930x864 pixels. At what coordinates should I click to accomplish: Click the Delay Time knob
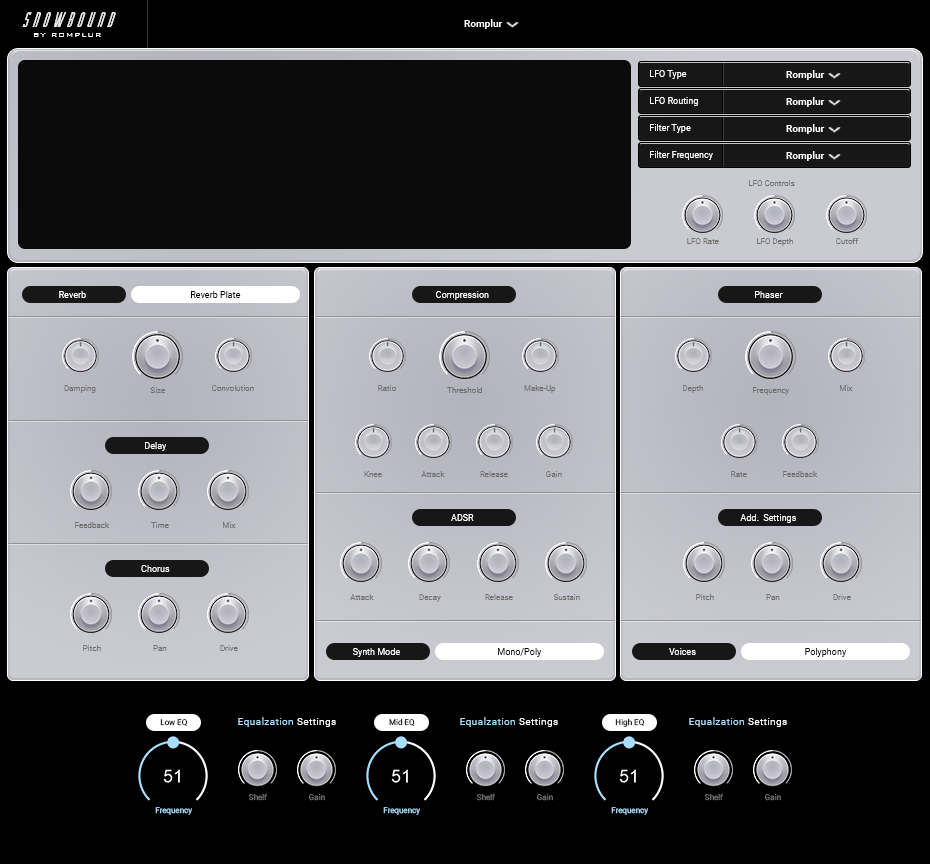159,491
